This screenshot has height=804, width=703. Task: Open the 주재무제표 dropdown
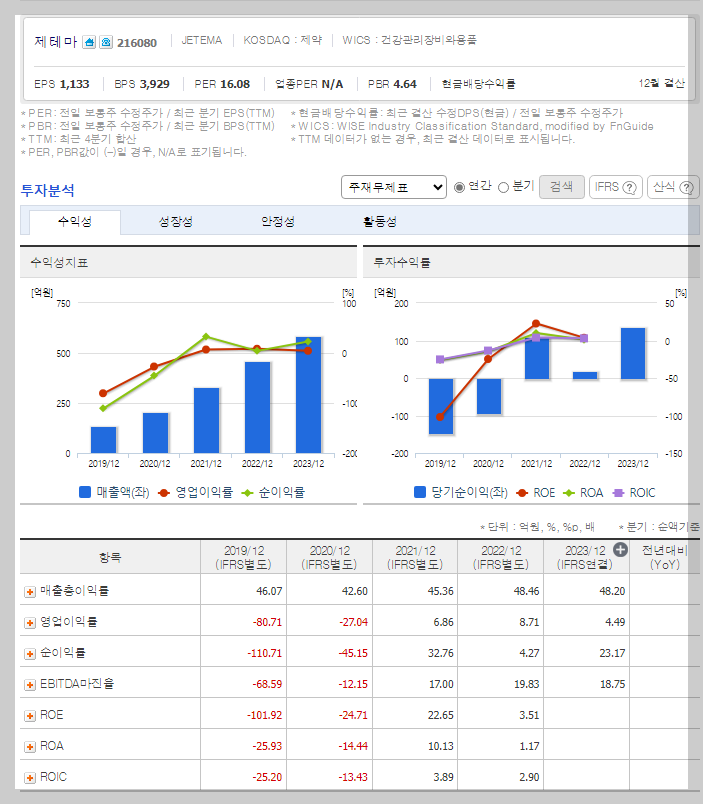pos(394,187)
